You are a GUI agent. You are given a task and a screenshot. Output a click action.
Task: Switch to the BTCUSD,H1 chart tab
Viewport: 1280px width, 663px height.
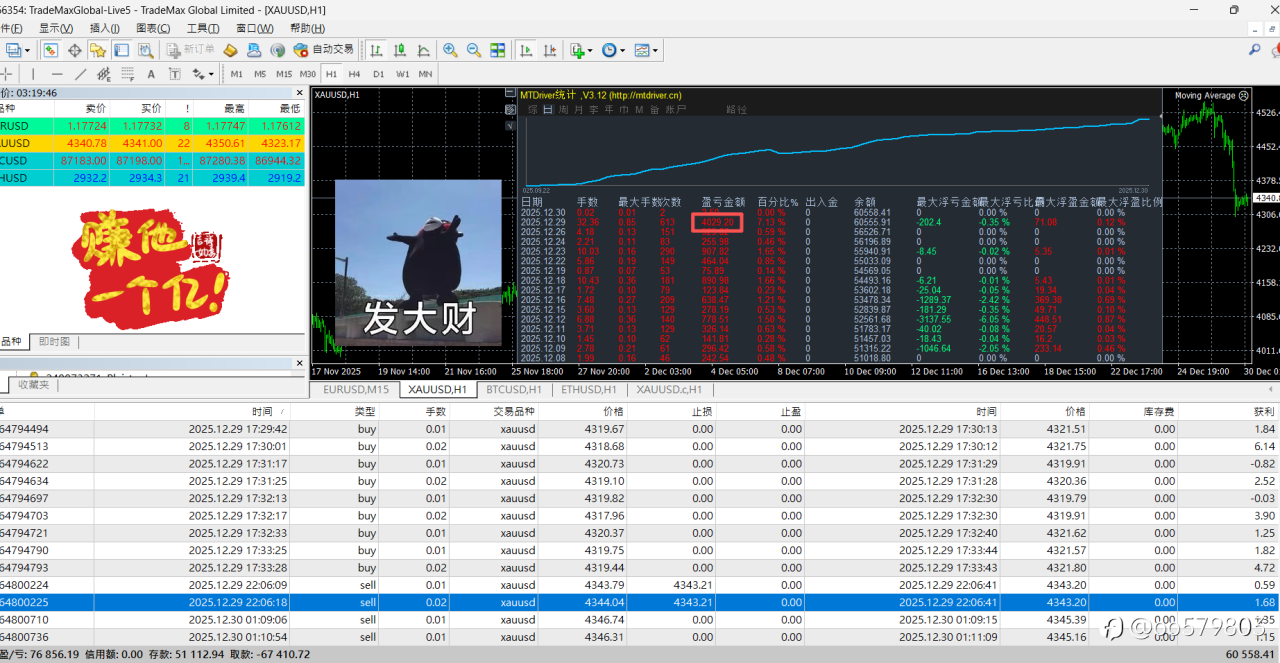(x=513, y=389)
